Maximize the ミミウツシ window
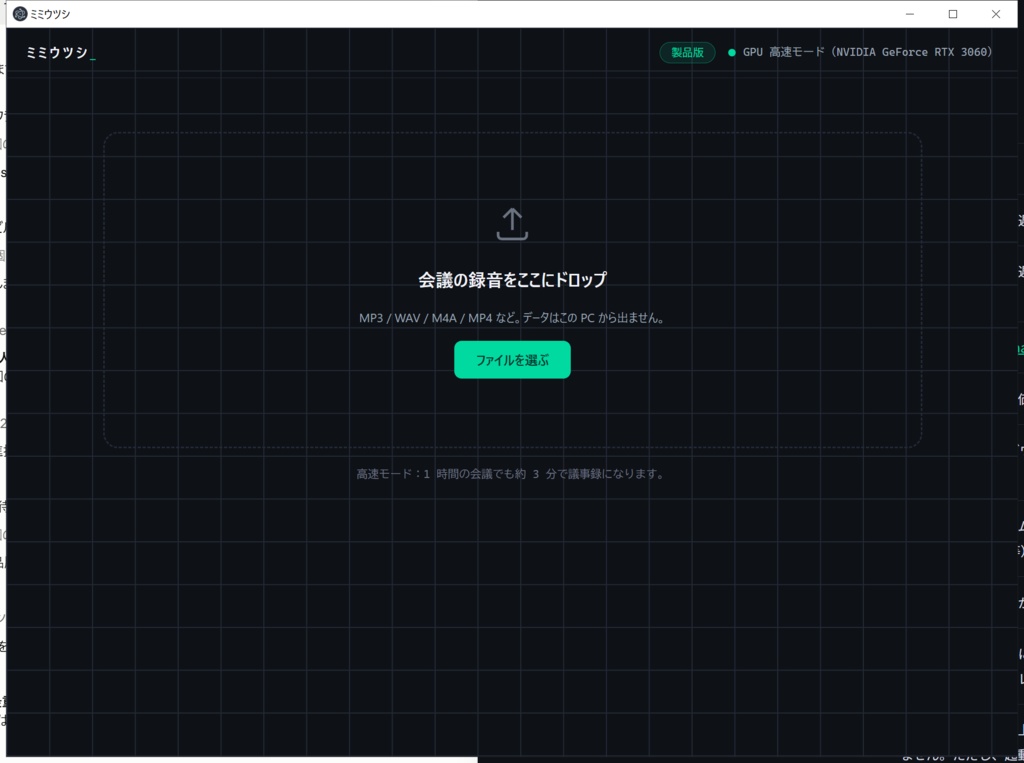The image size is (1024, 763). [x=953, y=14]
